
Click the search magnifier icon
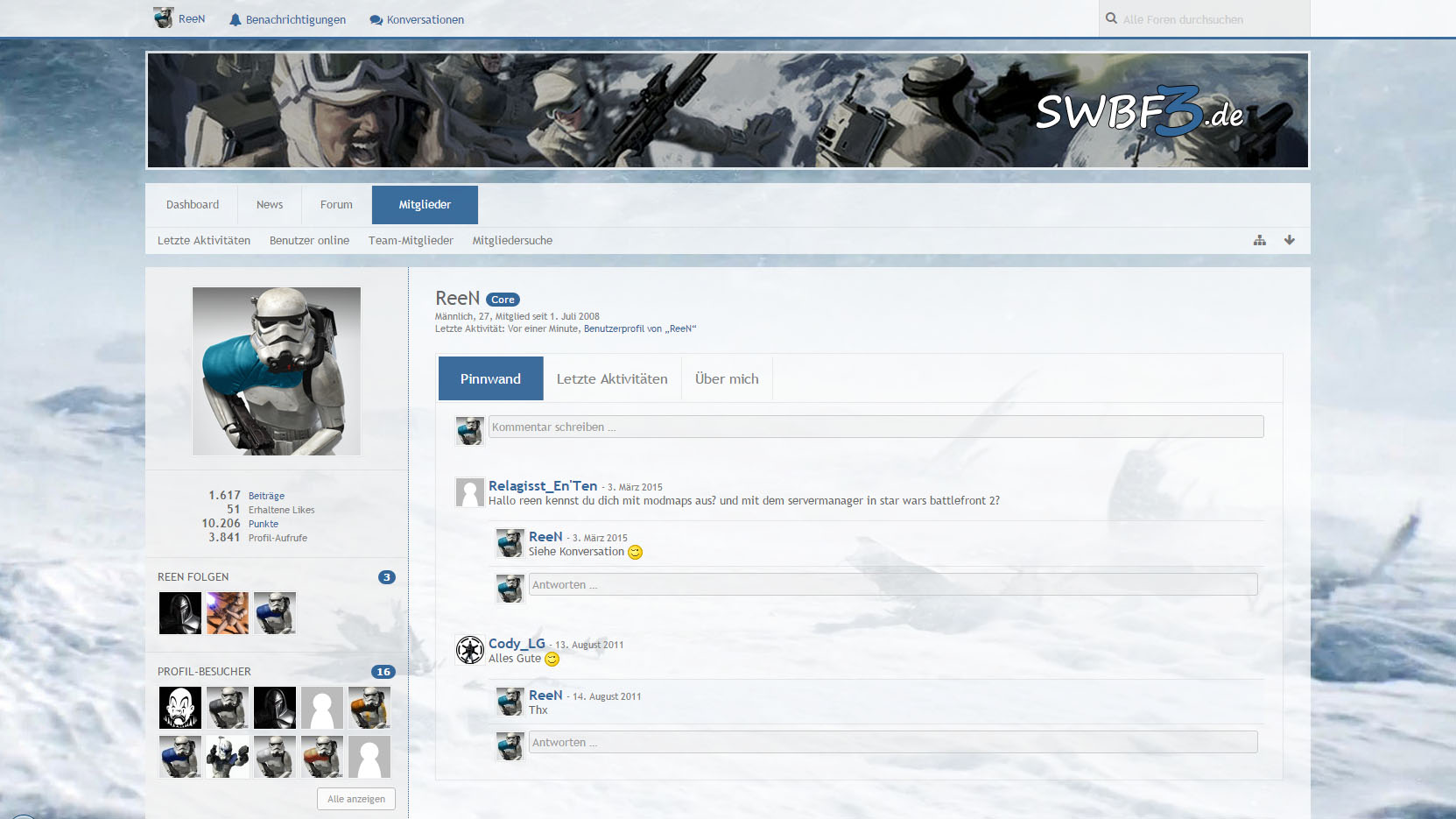click(1111, 18)
